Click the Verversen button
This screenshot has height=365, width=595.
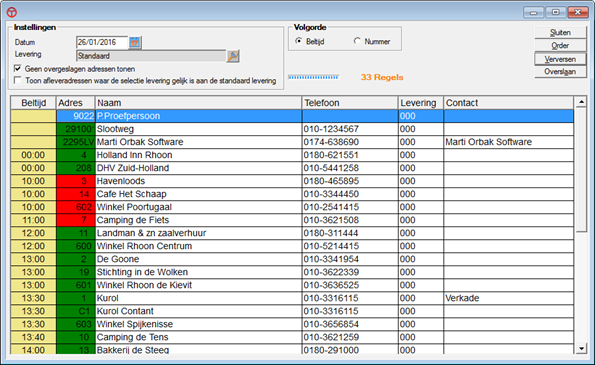click(560, 59)
